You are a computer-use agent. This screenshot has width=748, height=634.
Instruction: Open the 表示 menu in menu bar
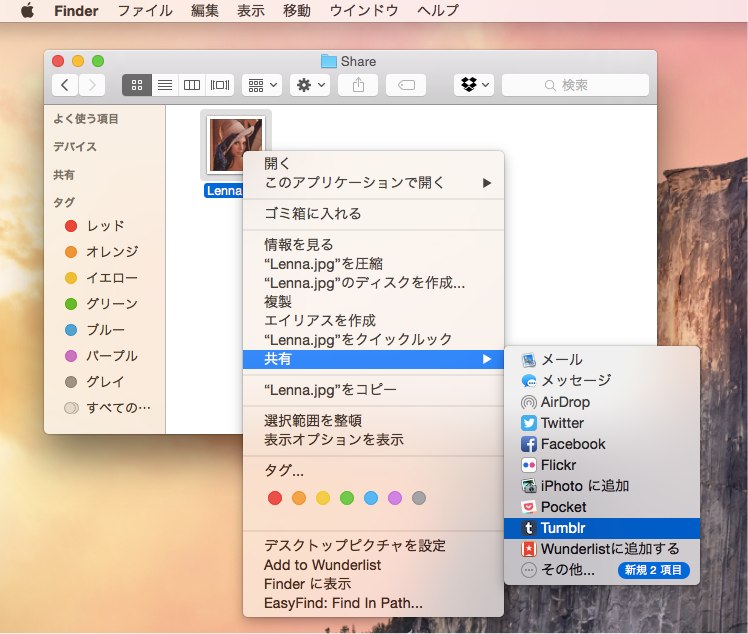pos(250,10)
